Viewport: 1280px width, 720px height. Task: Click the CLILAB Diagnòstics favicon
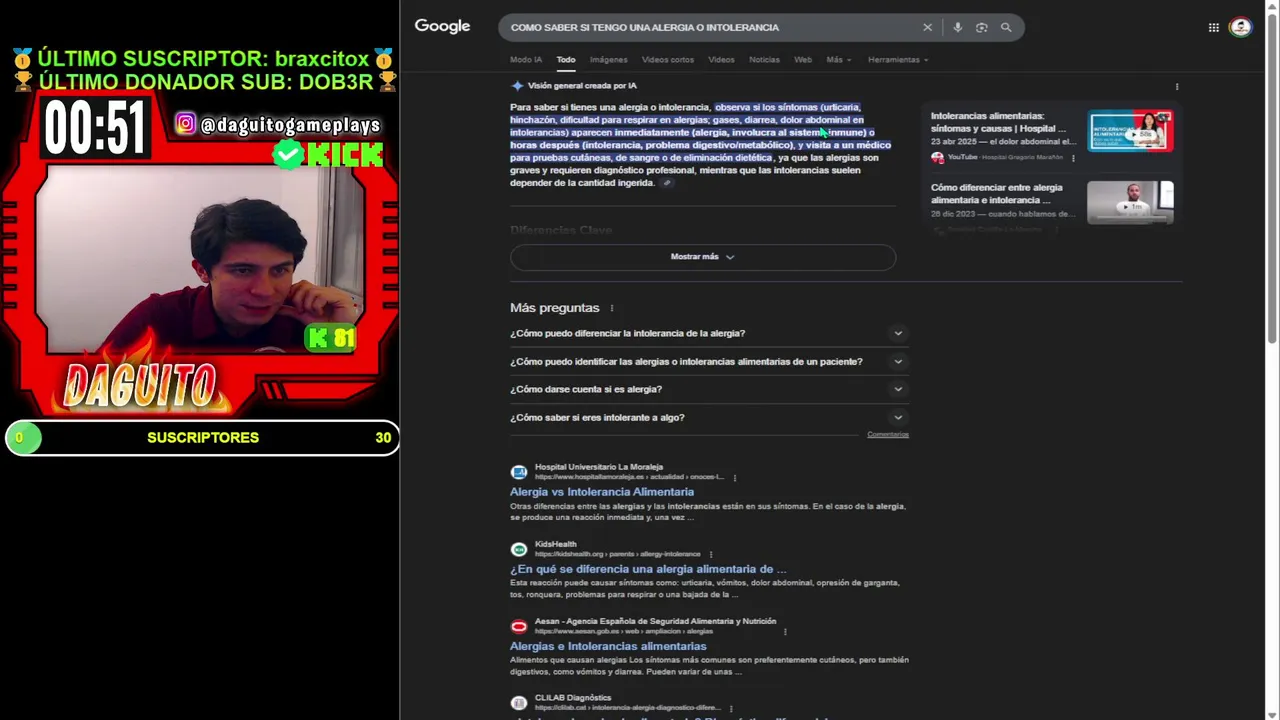pos(518,703)
